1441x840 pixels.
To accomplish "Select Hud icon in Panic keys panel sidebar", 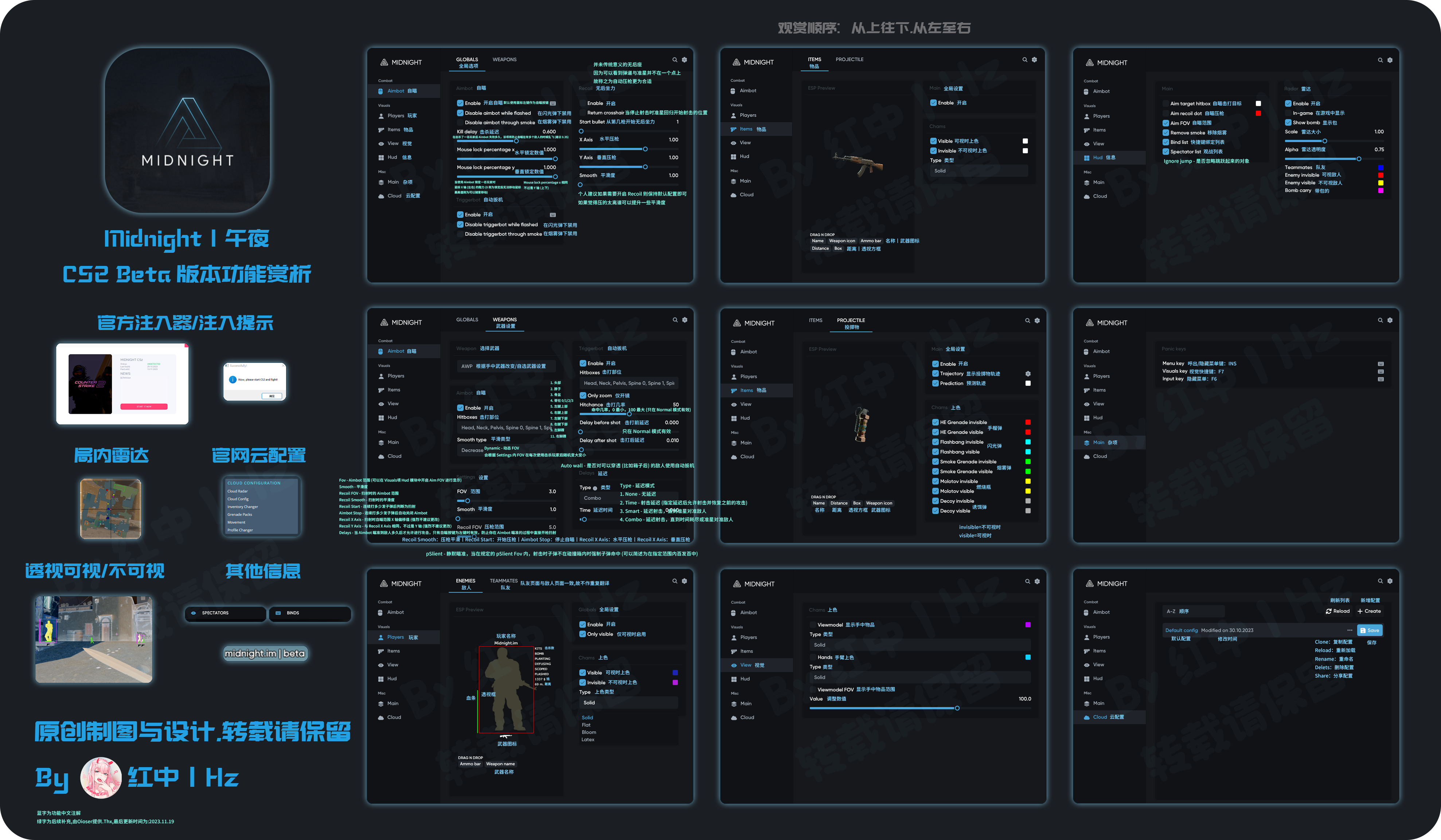I will click(1086, 418).
